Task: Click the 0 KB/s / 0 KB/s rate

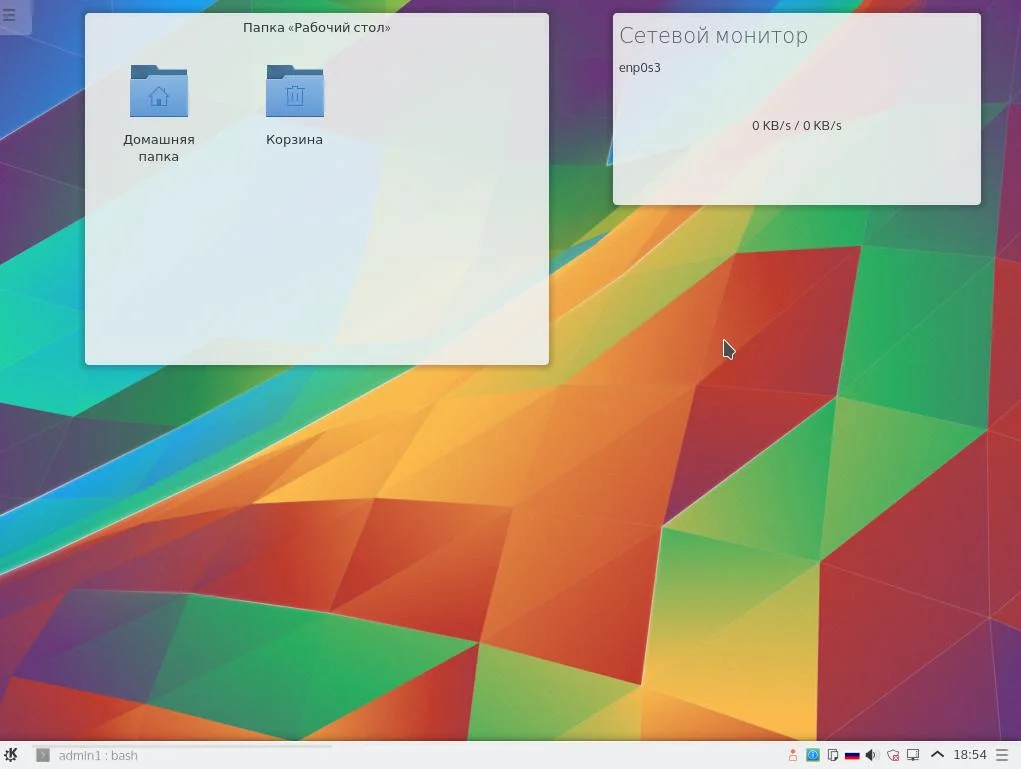Action: tap(796, 126)
